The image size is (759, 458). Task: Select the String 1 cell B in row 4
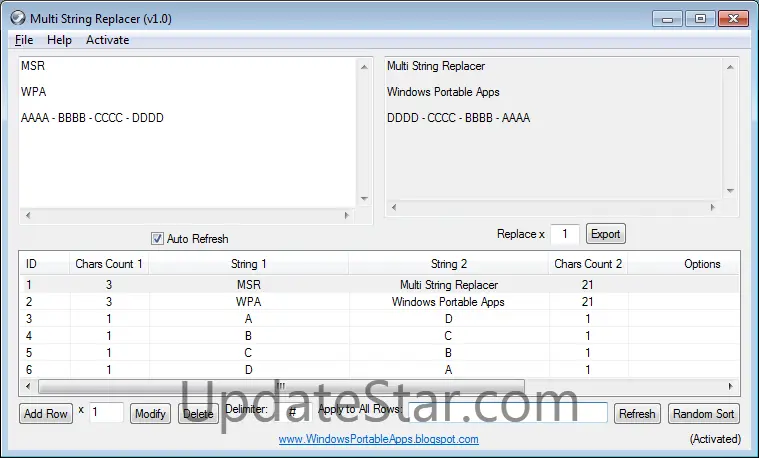(x=249, y=336)
